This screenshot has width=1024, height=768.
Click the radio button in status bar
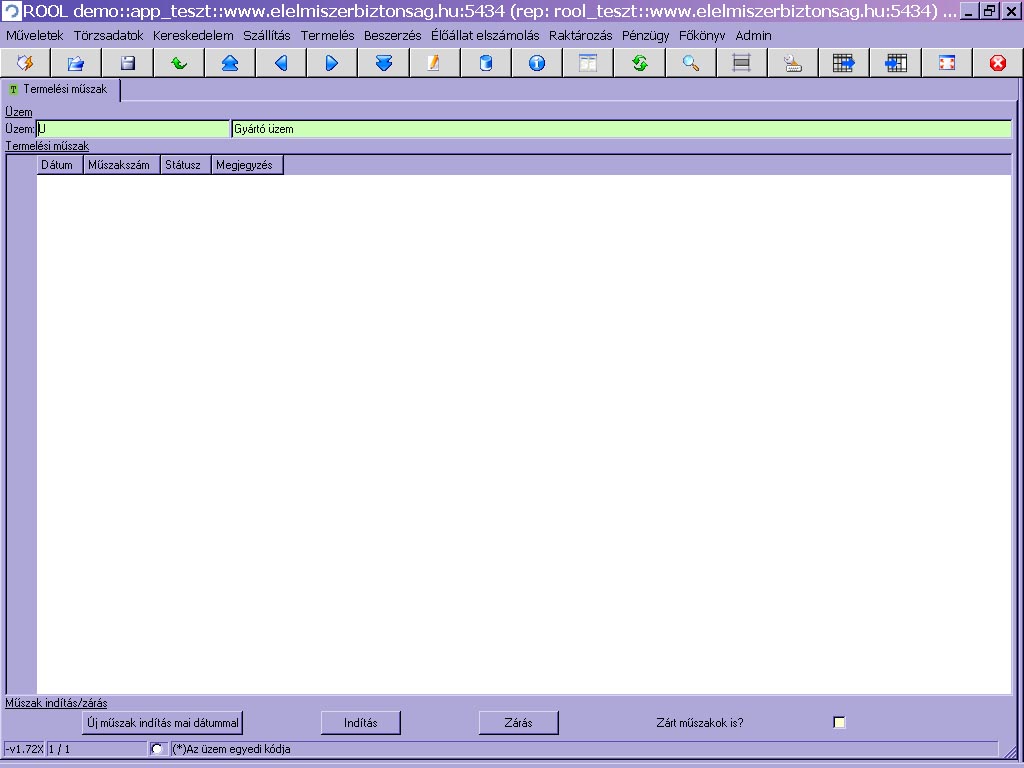[x=157, y=749]
